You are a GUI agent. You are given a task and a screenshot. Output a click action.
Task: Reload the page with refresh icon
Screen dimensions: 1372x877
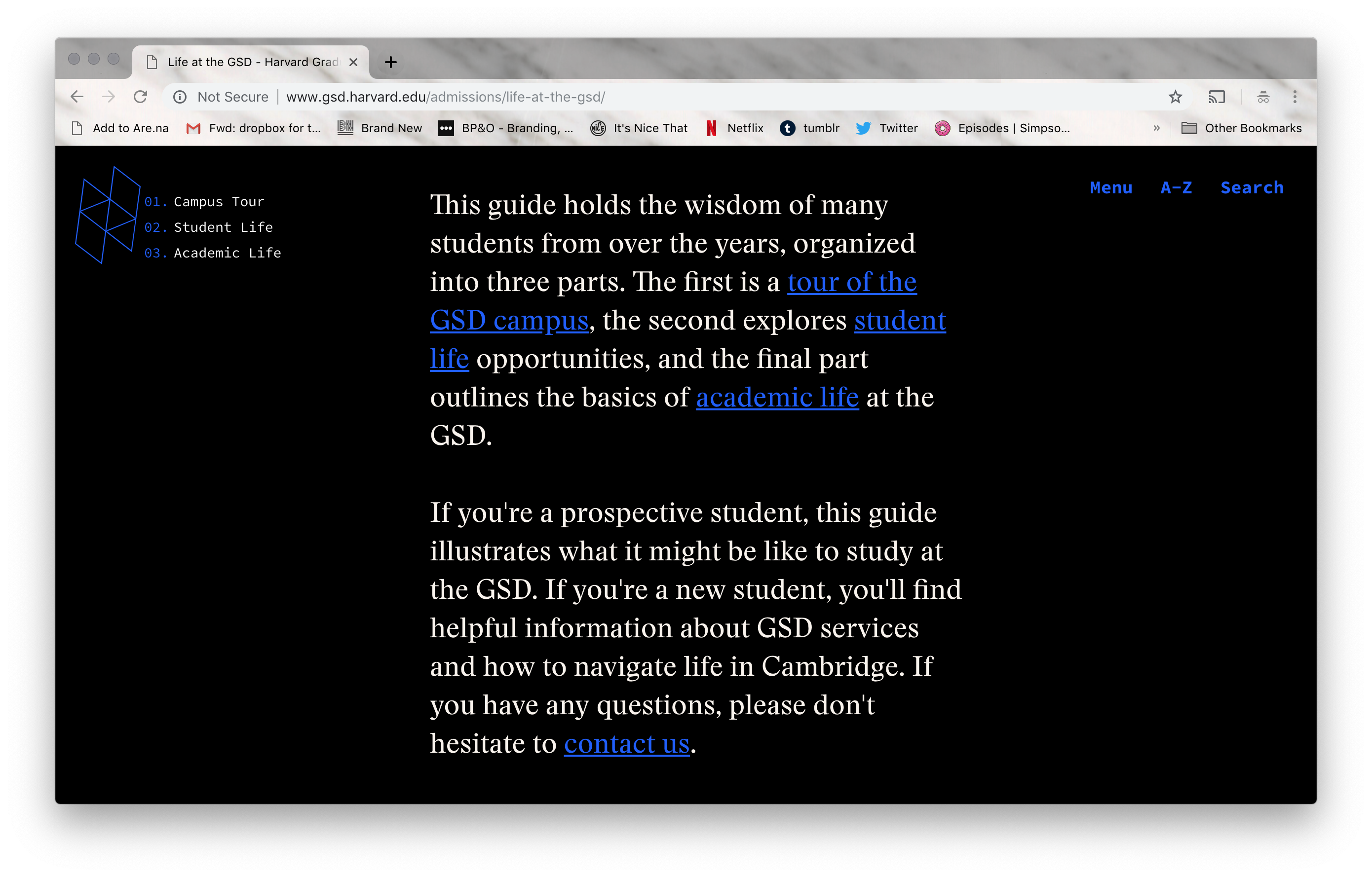click(140, 97)
